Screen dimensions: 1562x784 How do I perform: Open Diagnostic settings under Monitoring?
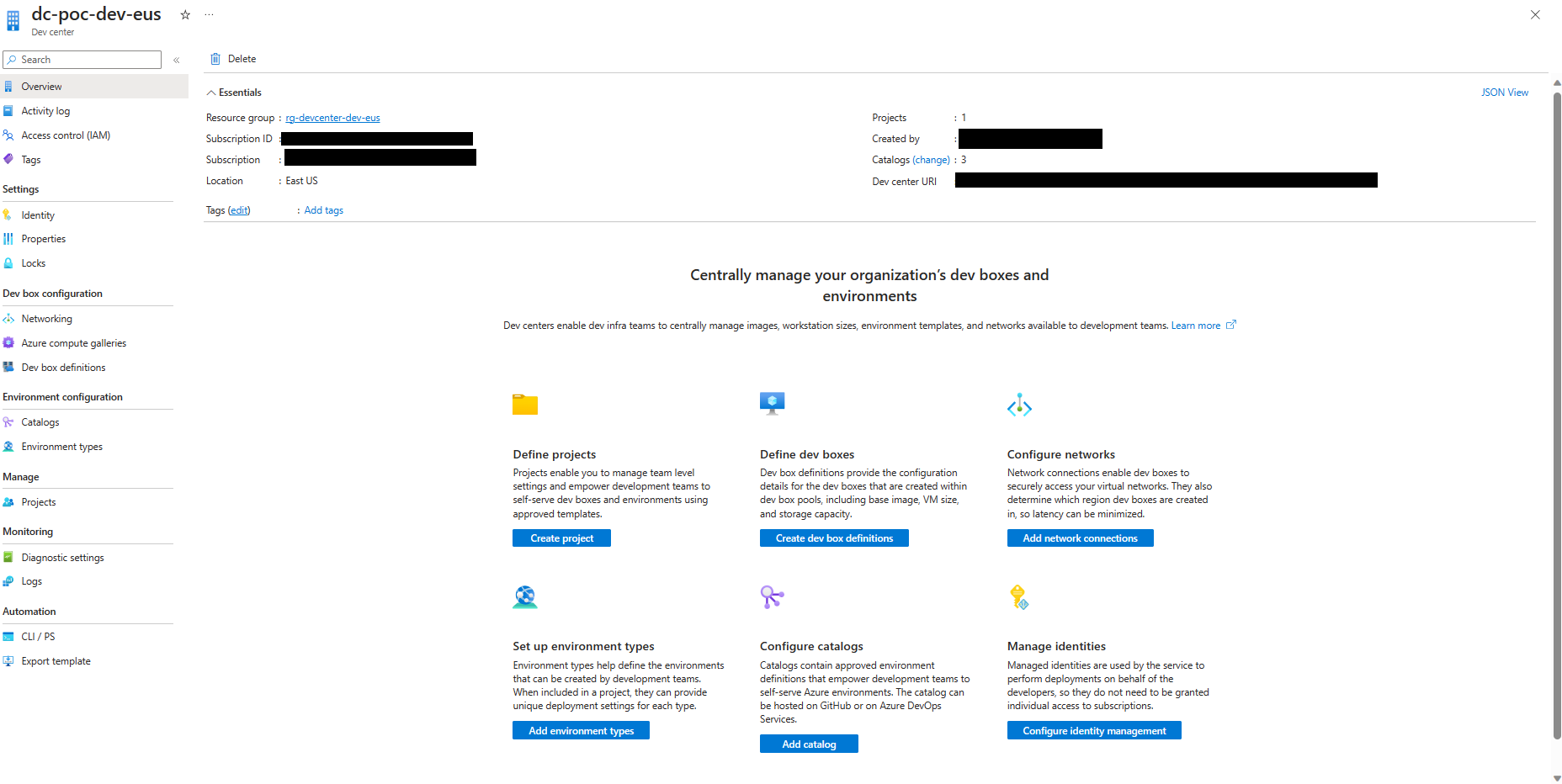63,557
